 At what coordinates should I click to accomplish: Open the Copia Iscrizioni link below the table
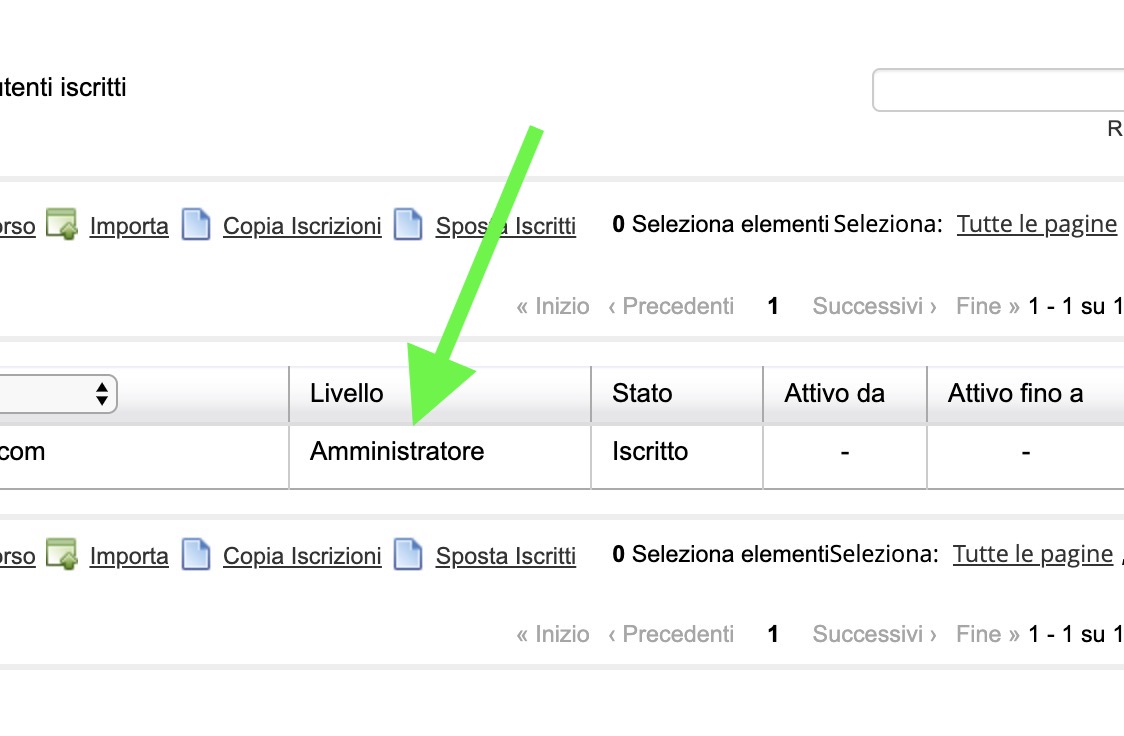click(x=302, y=556)
